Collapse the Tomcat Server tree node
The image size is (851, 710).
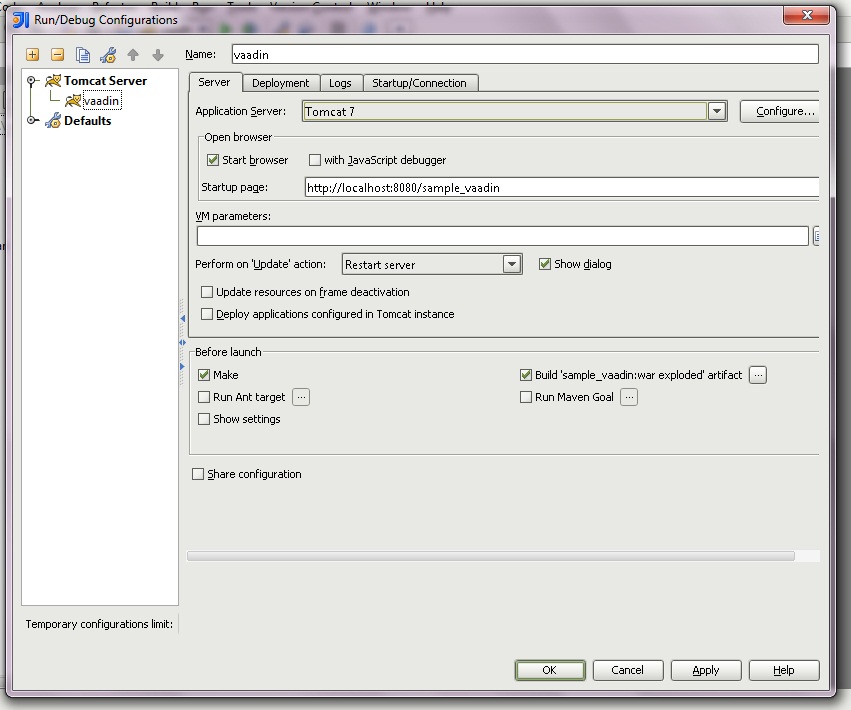pyautogui.click(x=32, y=81)
